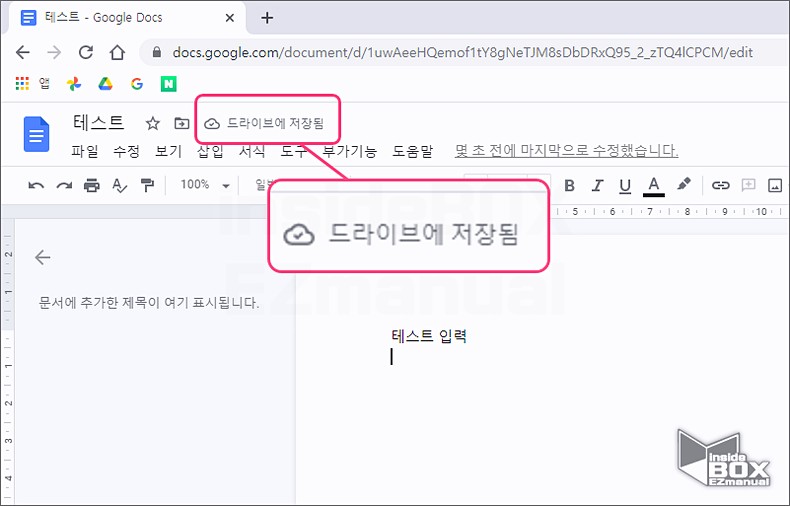The height and width of the screenshot is (506, 790).
Task: Toggle Underline formatting
Action: (626, 185)
